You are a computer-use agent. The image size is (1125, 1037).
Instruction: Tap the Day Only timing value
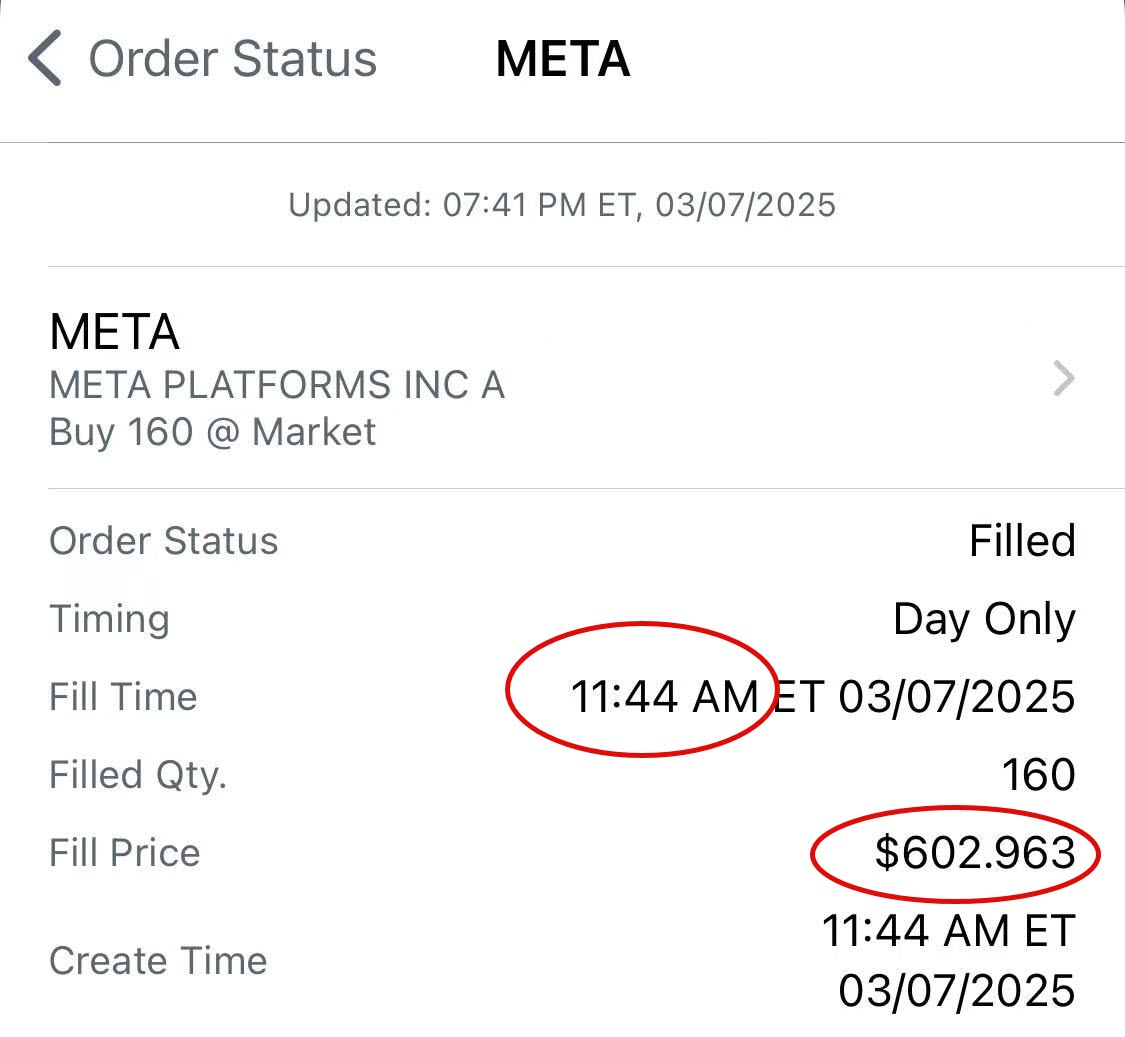(x=984, y=619)
